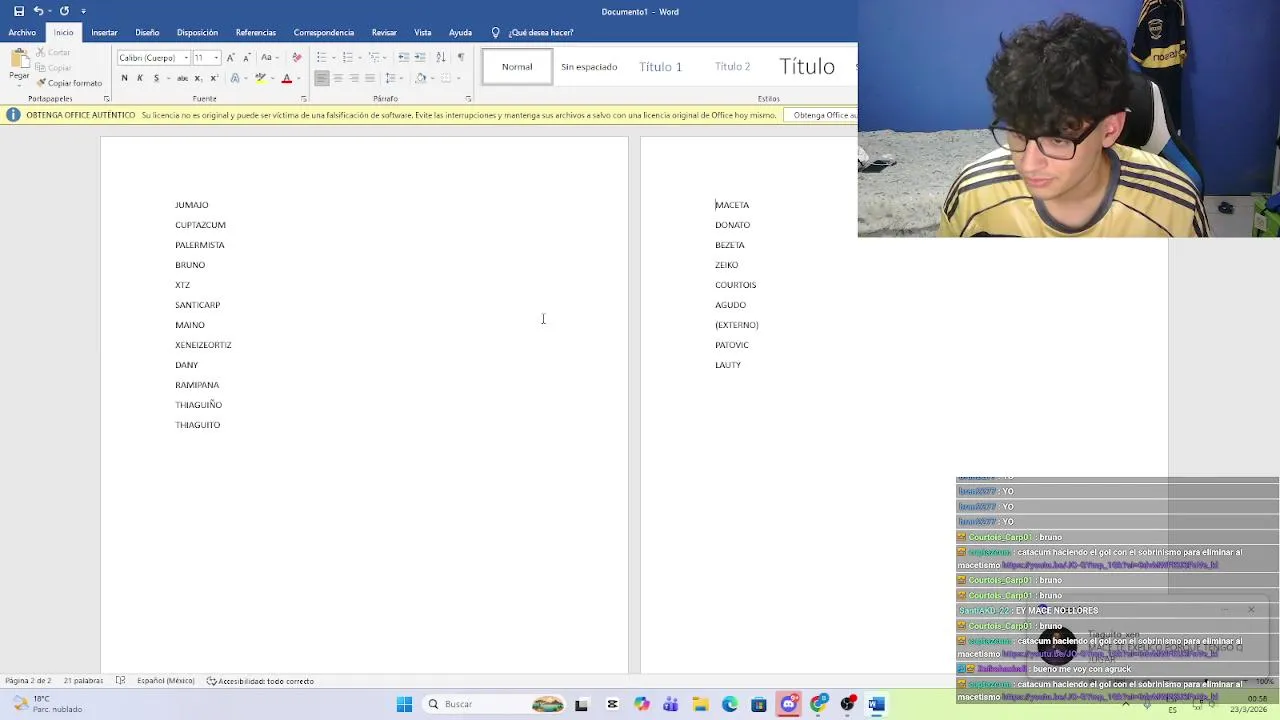The width and height of the screenshot is (1280, 720).
Task: Toggle strikethrough (abc) formatting
Action: (182, 78)
